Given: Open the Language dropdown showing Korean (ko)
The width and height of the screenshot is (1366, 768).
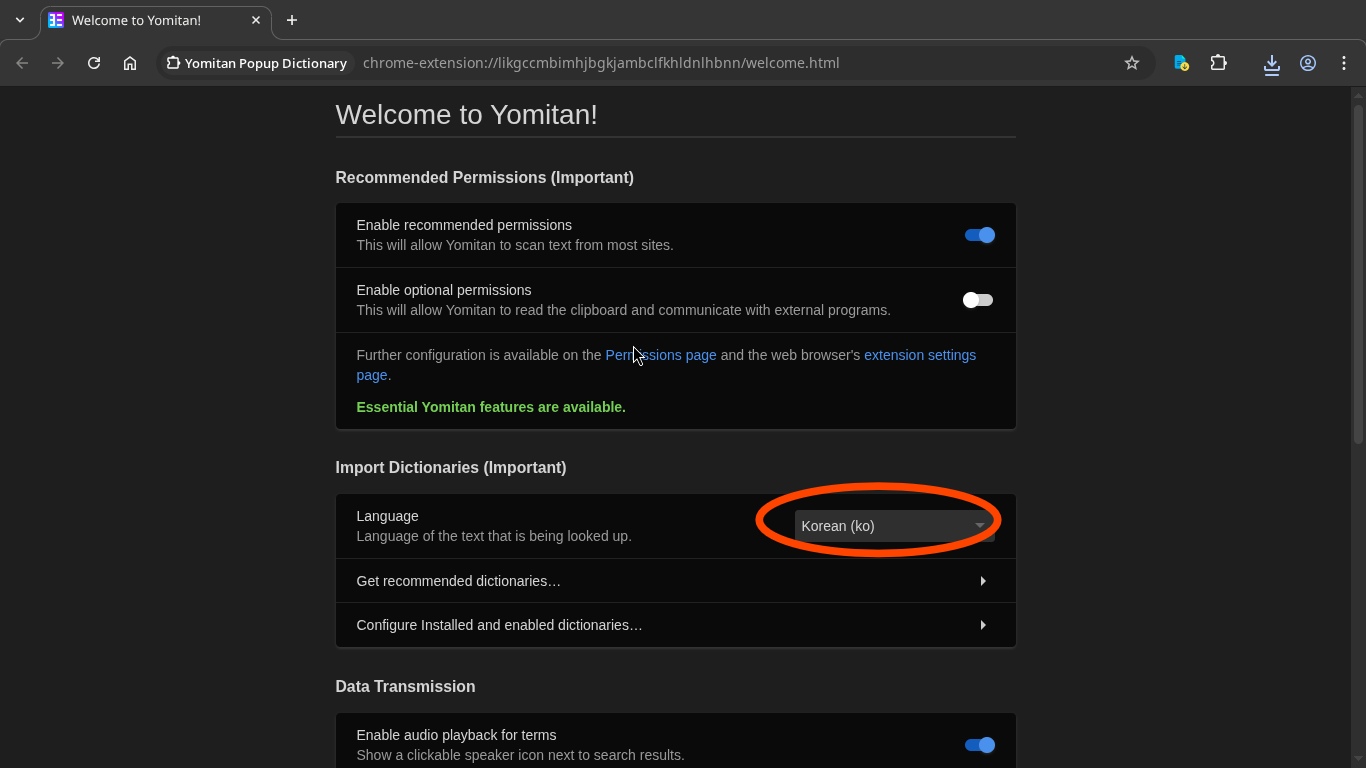Looking at the screenshot, I should click(x=893, y=526).
